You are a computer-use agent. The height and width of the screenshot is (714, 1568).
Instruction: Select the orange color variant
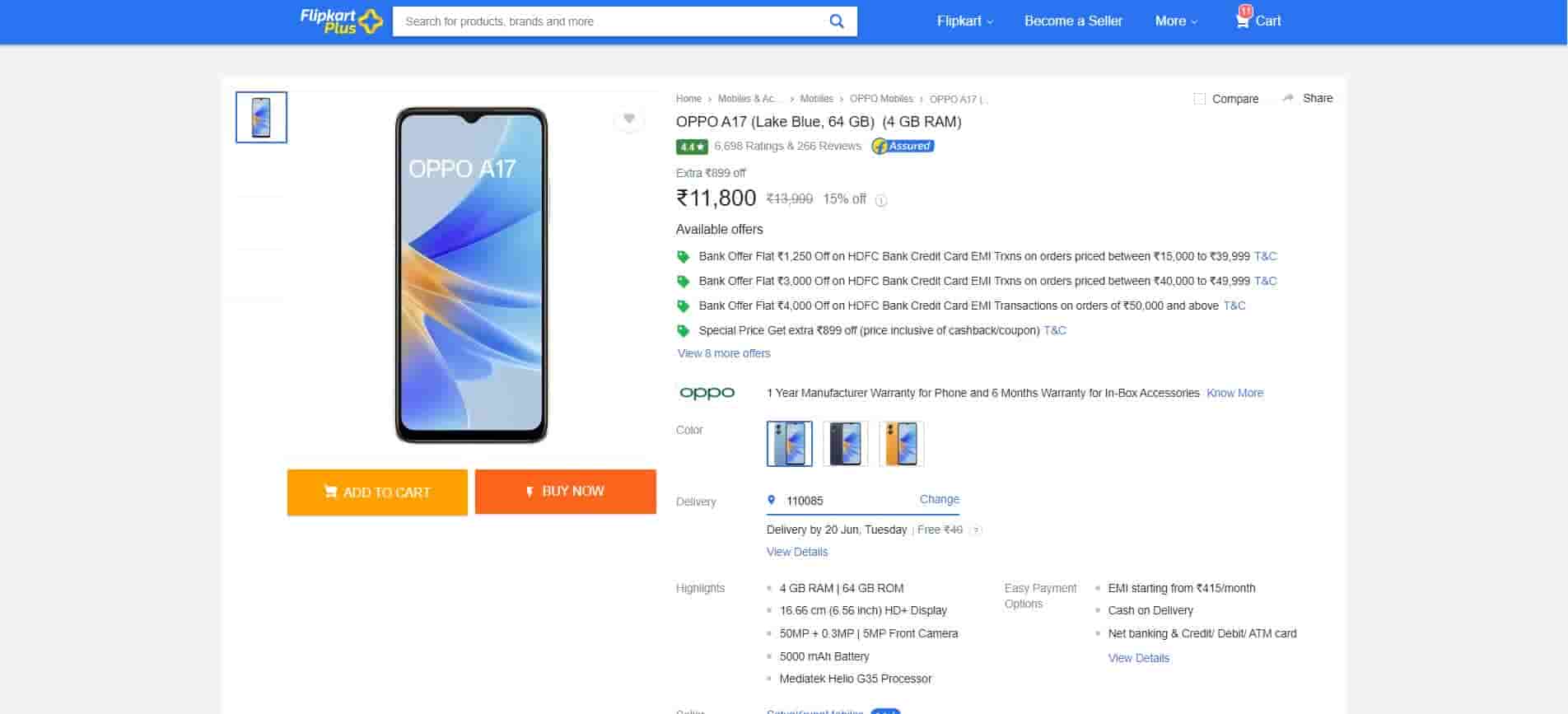click(901, 444)
